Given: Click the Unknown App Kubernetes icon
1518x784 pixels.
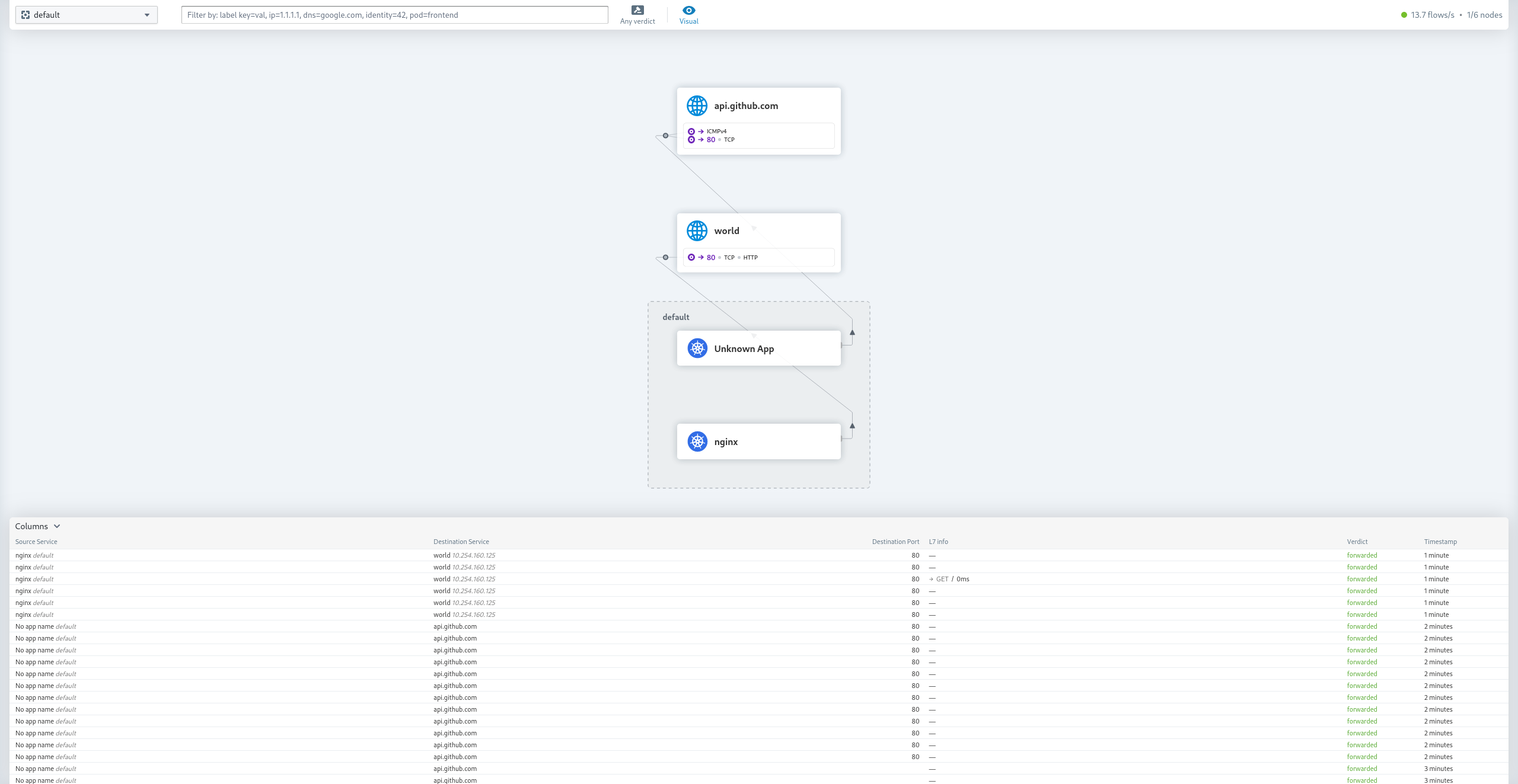Looking at the screenshot, I should point(697,348).
